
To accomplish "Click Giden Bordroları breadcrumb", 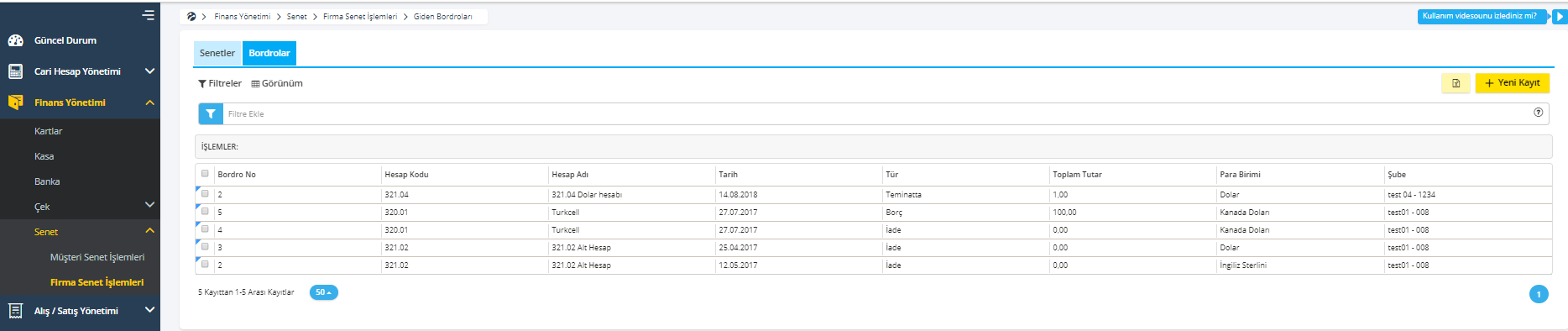I will click(x=442, y=17).
